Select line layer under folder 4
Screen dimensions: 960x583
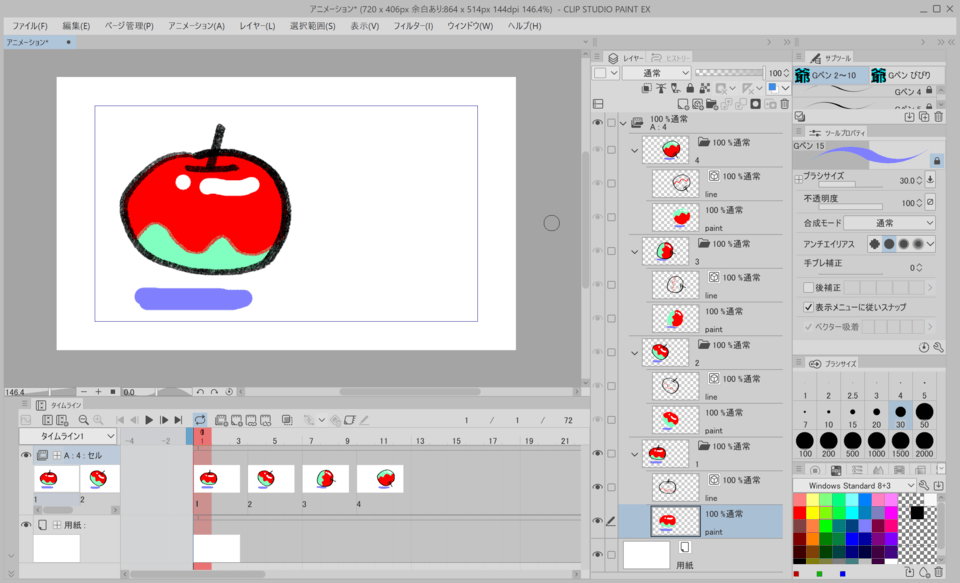click(706, 184)
